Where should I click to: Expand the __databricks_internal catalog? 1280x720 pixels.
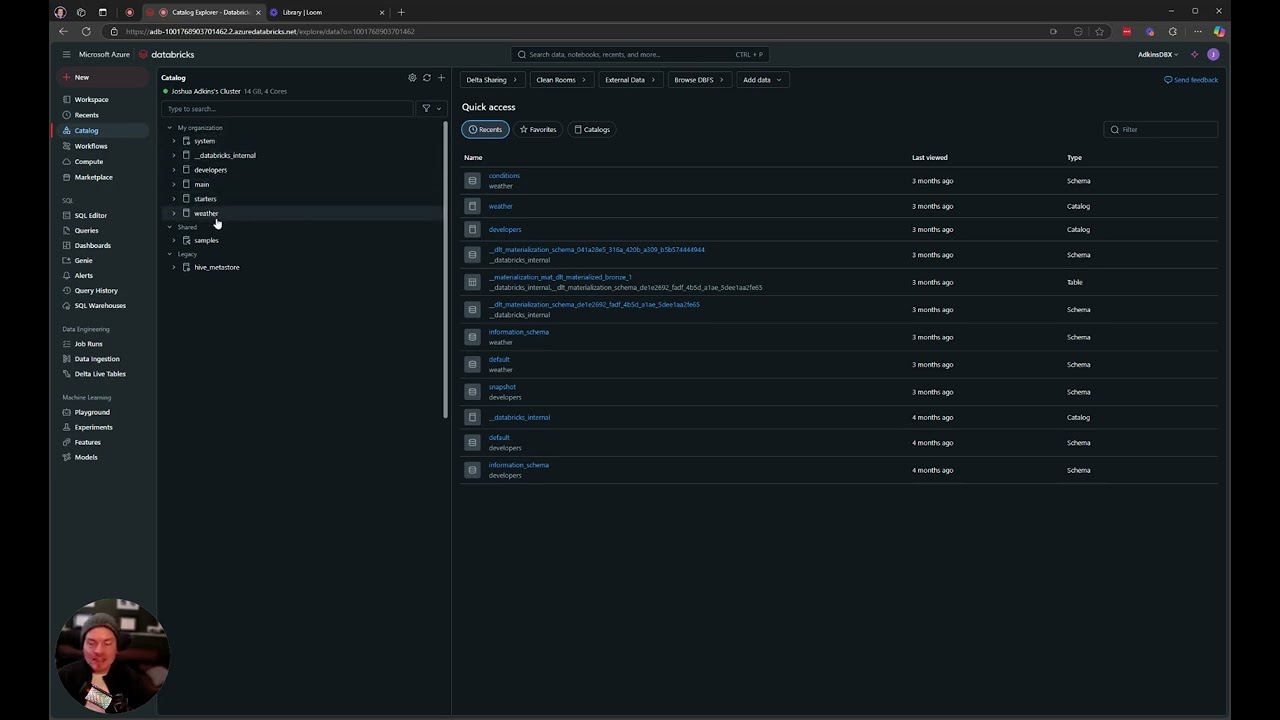(x=174, y=155)
